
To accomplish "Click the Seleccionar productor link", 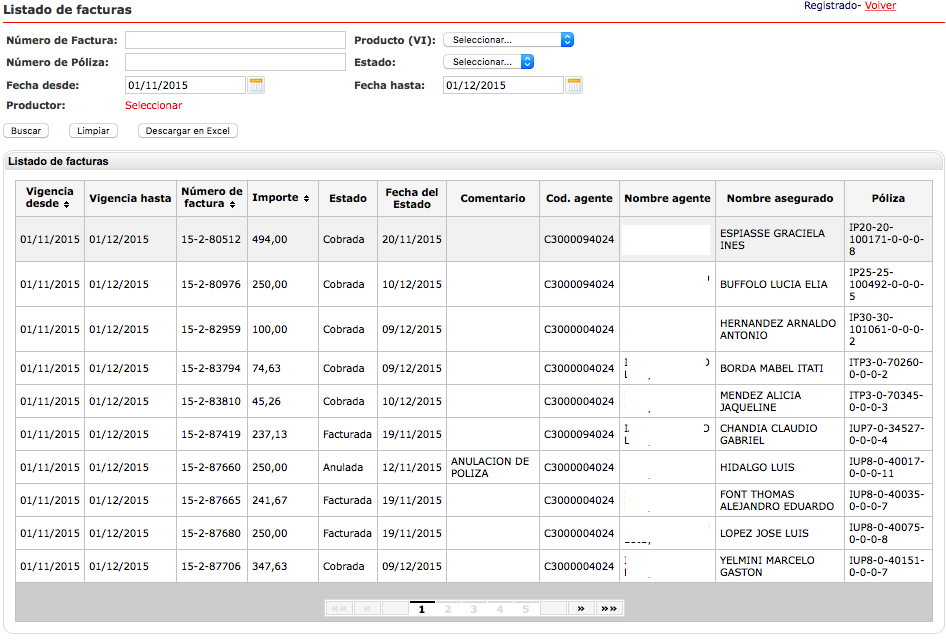I will pyautogui.click(x=153, y=105).
